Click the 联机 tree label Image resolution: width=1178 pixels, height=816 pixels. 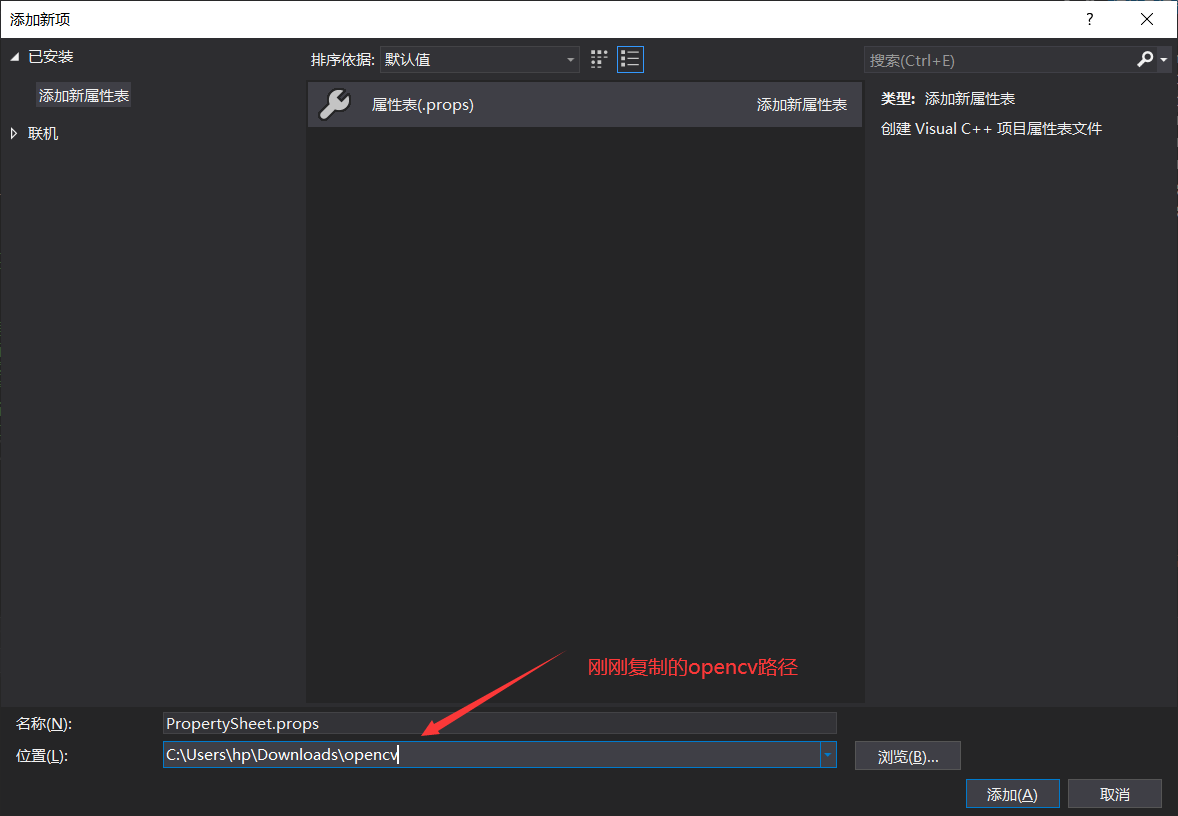(x=43, y=133)
